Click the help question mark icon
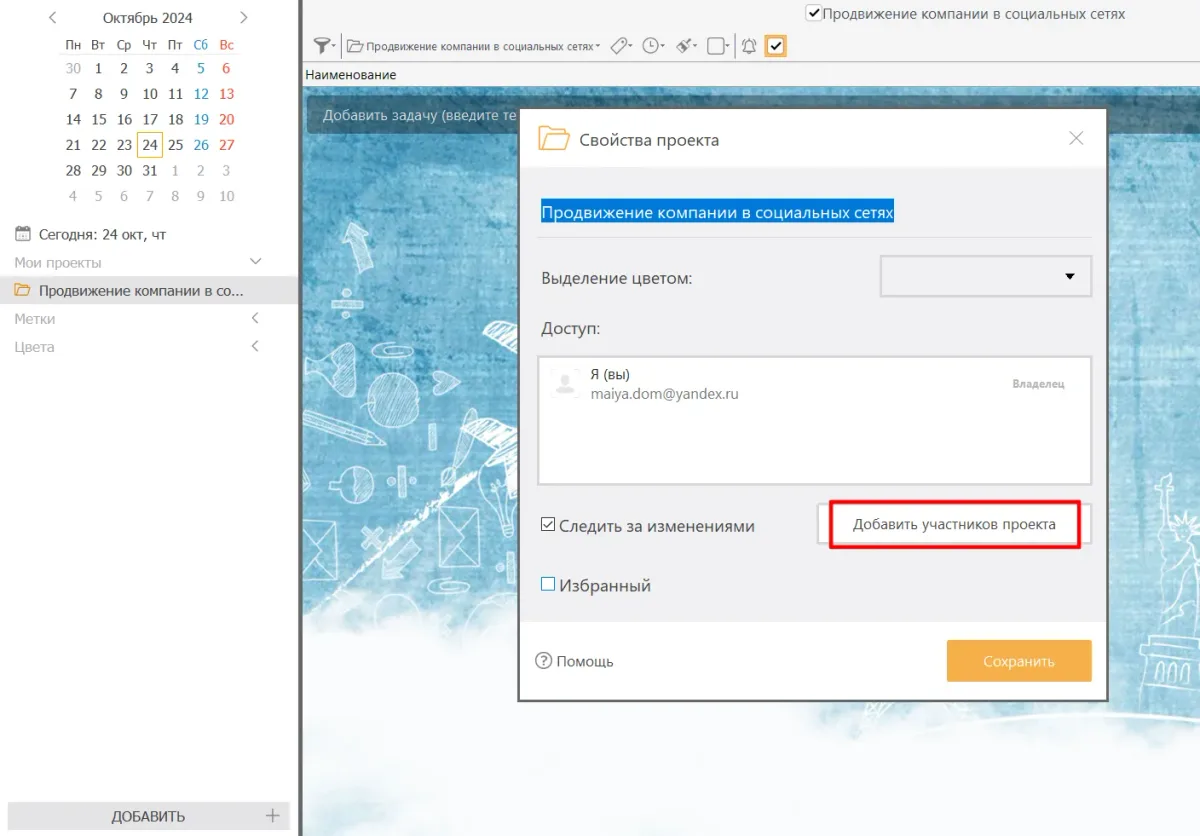Screen dimensions: 1200x836 click(x=544, y=661)
